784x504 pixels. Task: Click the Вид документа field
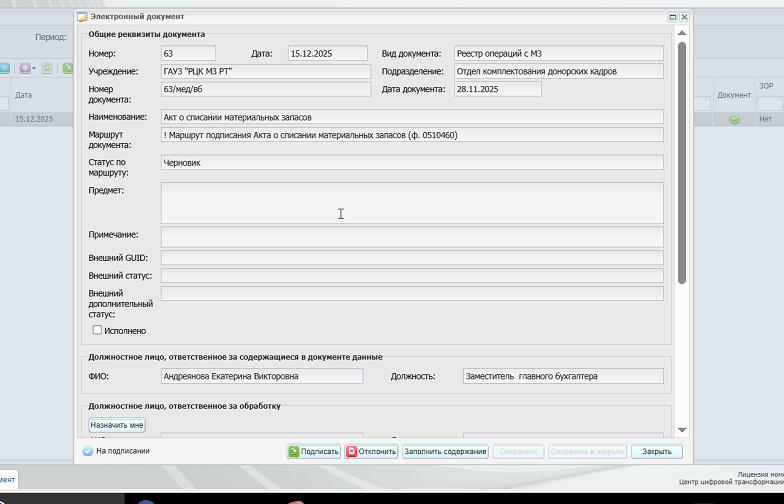click(558, 54)
